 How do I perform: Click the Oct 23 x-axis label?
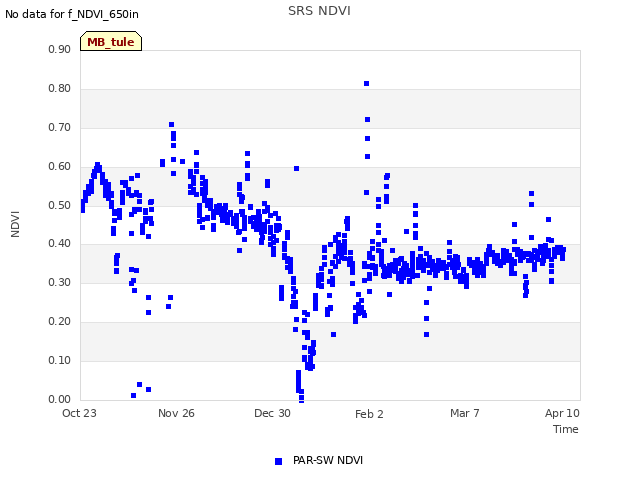pyautogui.click(x=79, y=413)
